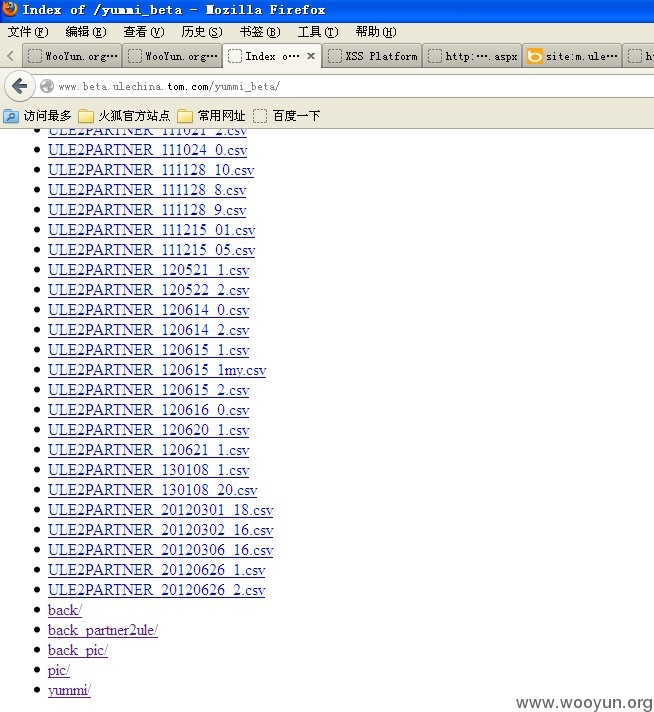The height and width of the screenshot is (712, 654).
Task: Close the Index of tab
Action: pyautogui.click(x=311, y=56)
